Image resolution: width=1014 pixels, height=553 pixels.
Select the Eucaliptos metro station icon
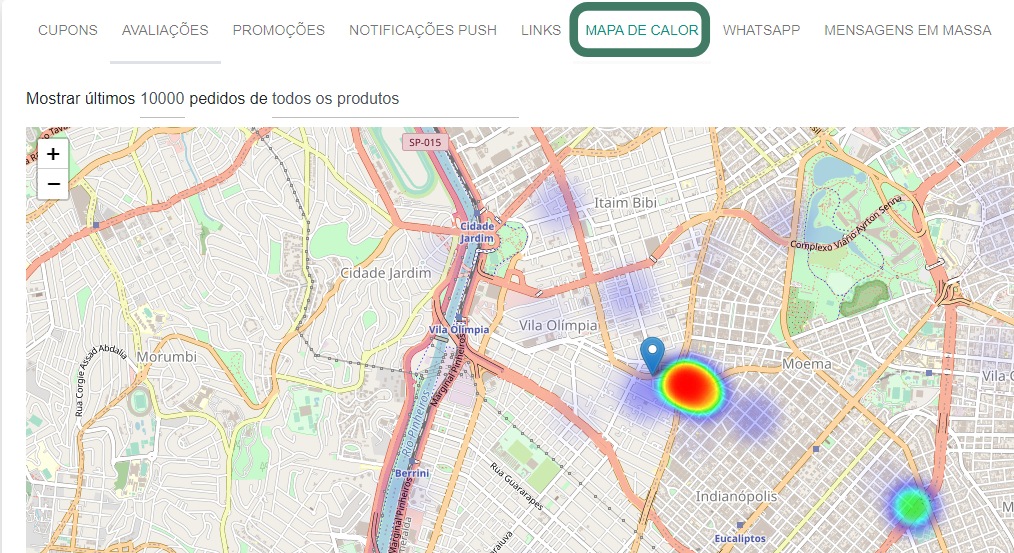pos(741,525)
